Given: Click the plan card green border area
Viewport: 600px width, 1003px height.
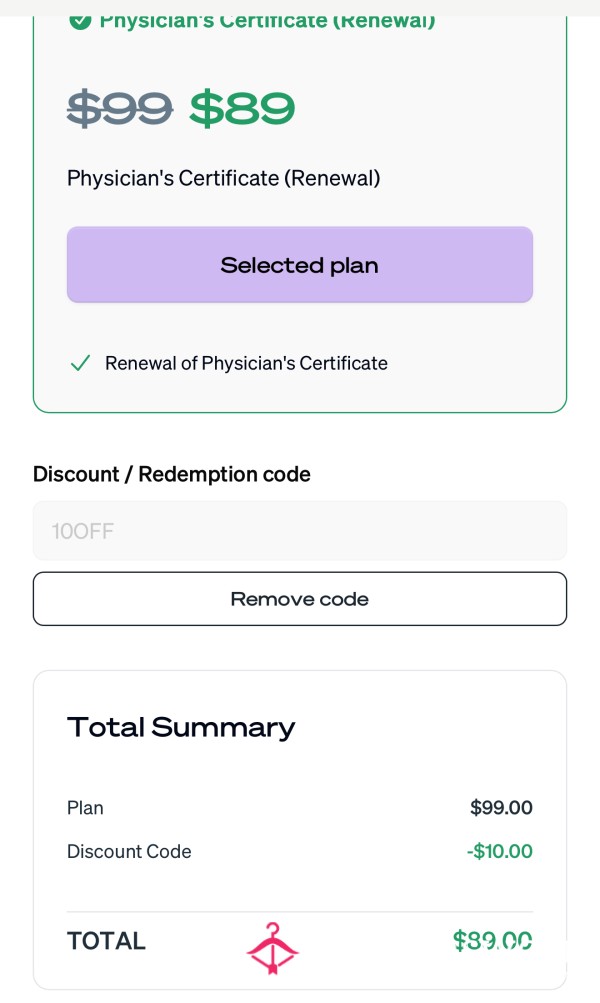Looking at the screenshot, I should point(299,214).
